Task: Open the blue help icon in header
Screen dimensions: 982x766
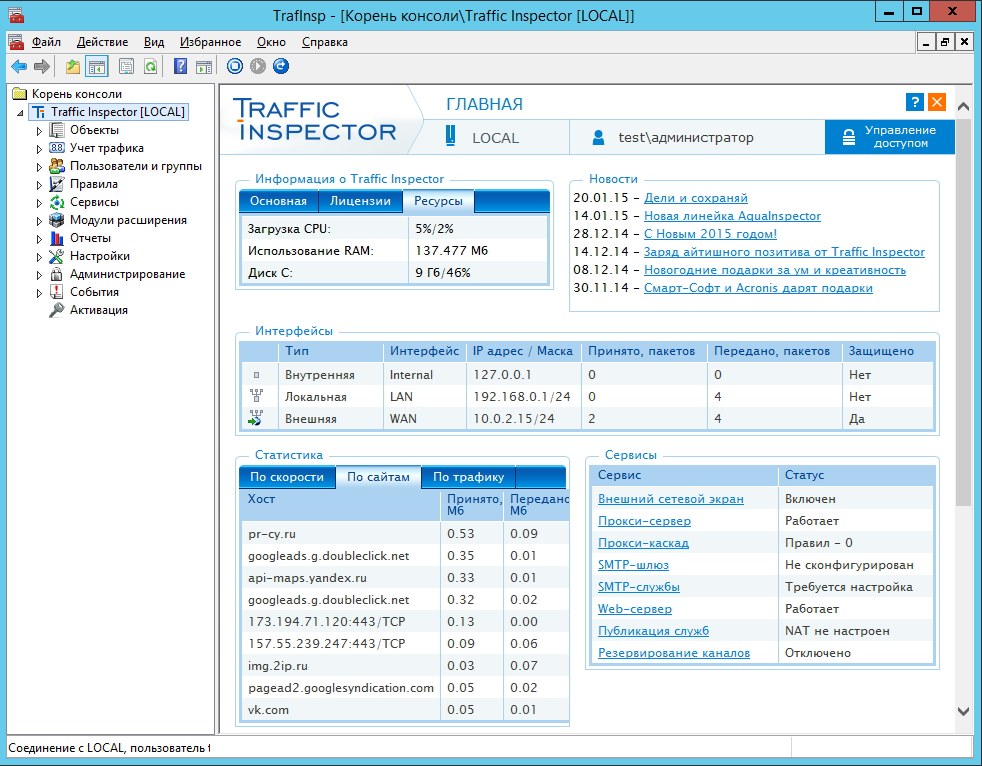Action: [x=914, y=102]
